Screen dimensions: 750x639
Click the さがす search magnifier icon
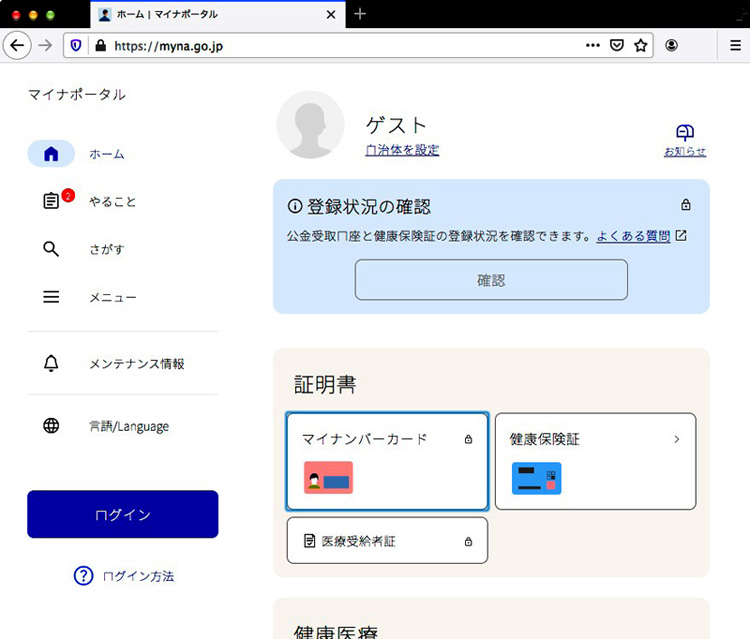pos(51,249)
